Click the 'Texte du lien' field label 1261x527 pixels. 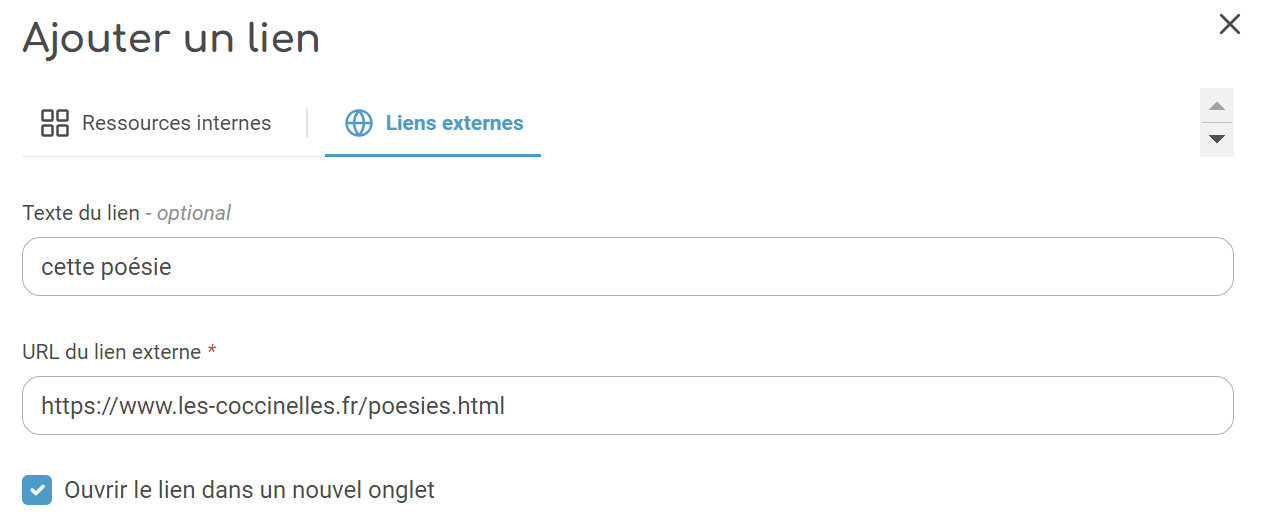pyautogui.click(x=81, y=213)
